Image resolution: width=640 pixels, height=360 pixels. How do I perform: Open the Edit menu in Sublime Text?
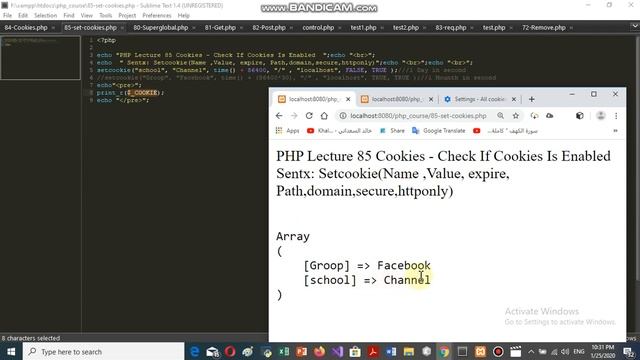[x=23, y=16]
